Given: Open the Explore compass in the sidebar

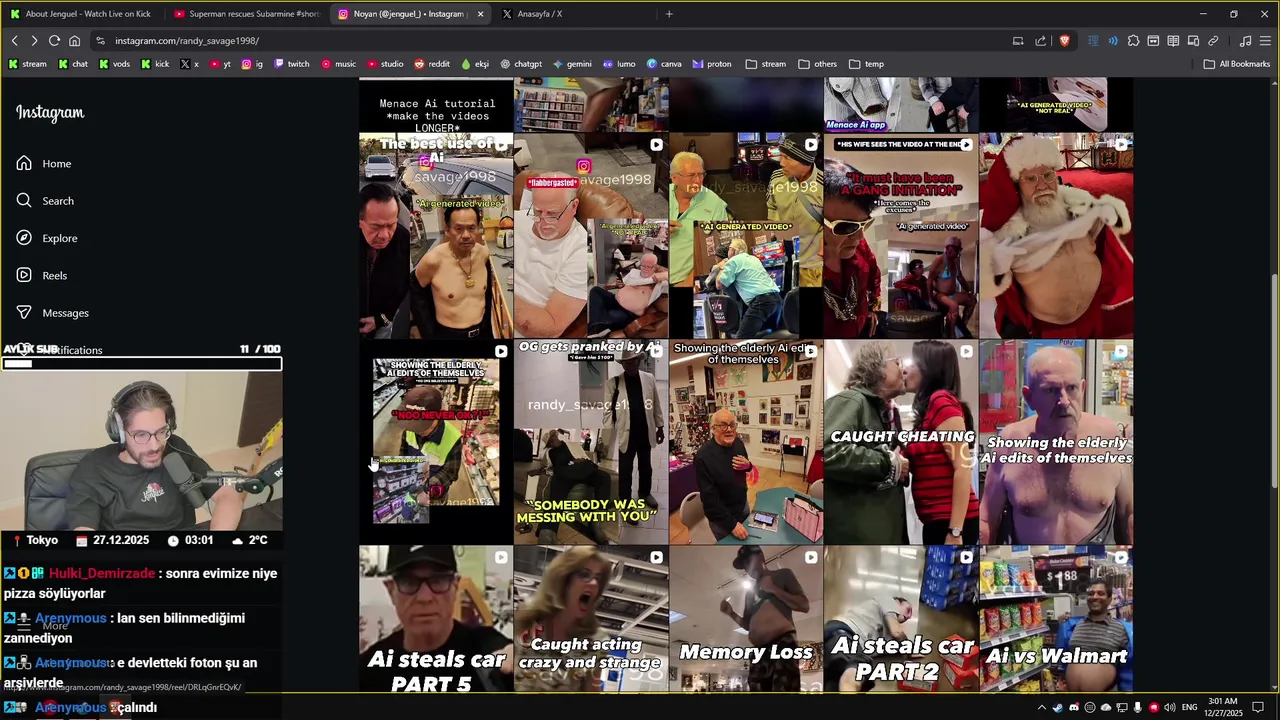Looking at the screenshot, I should point(47,238).
